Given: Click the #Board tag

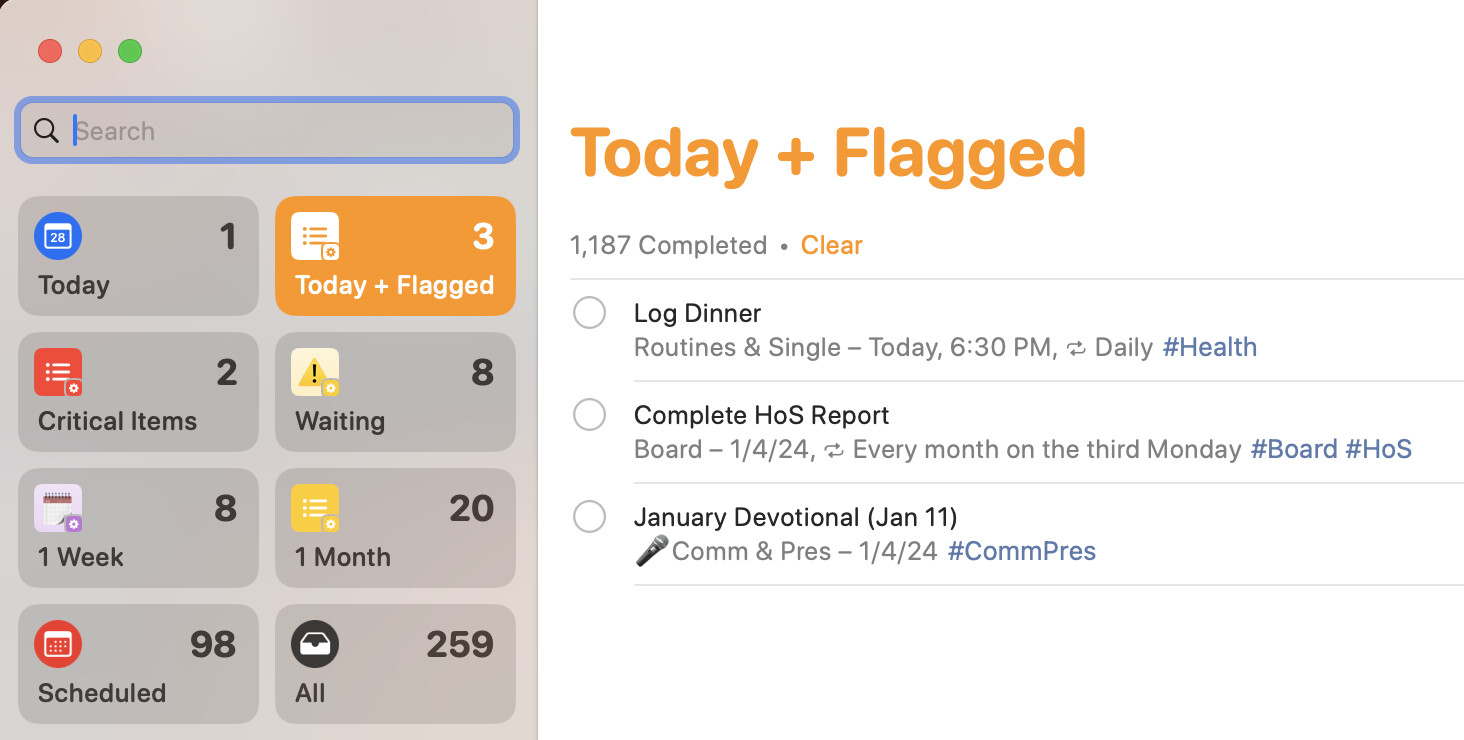Looking at the screenshot, I should [x=1294, y=449].
